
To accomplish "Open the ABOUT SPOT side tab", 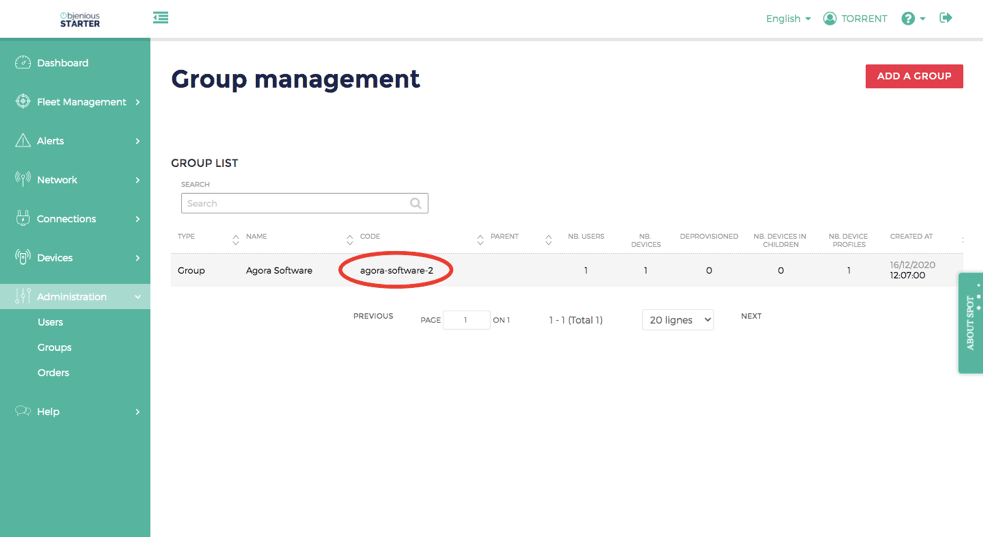I will coord(970,323).
